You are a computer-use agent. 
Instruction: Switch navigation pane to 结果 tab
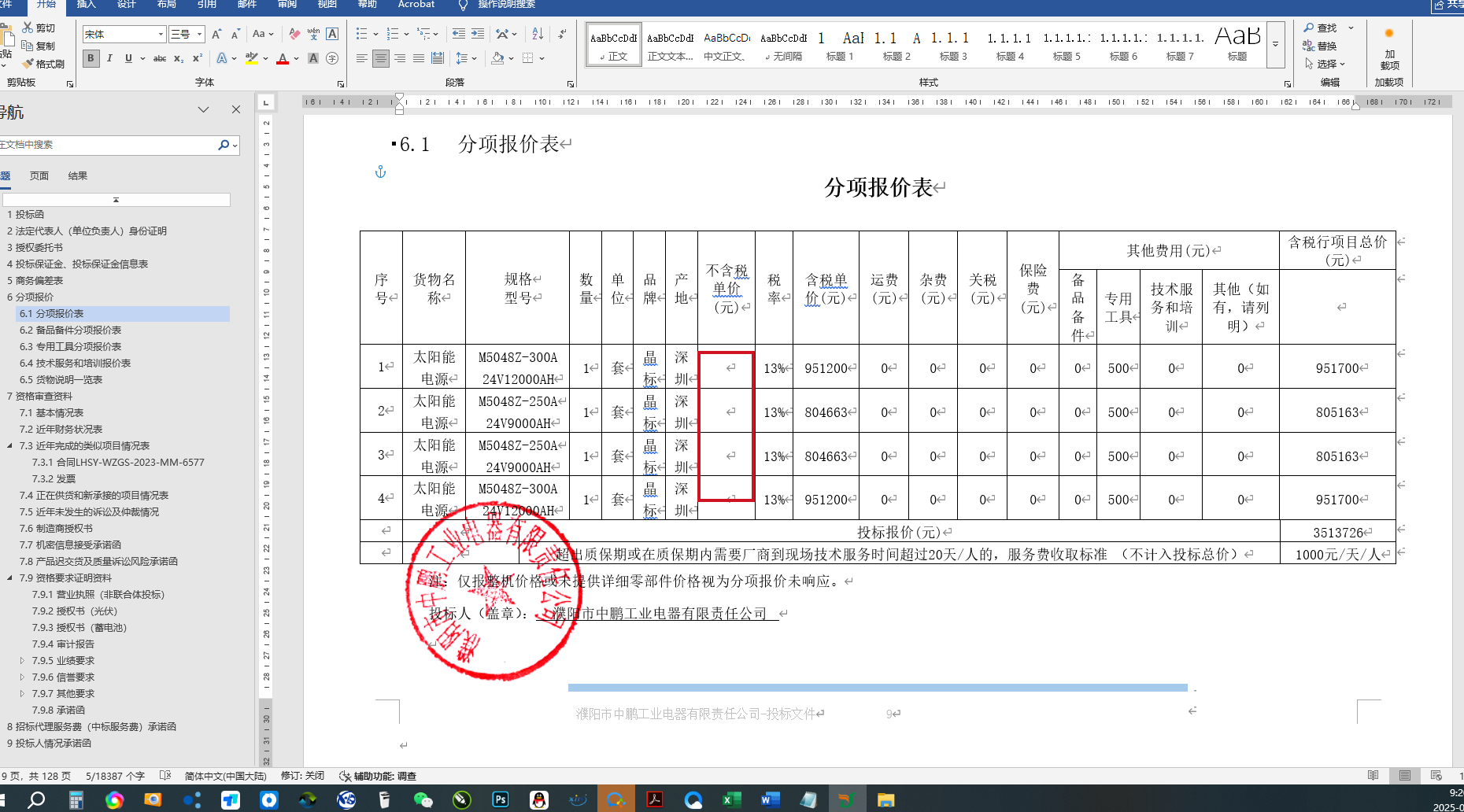(78, 176)
